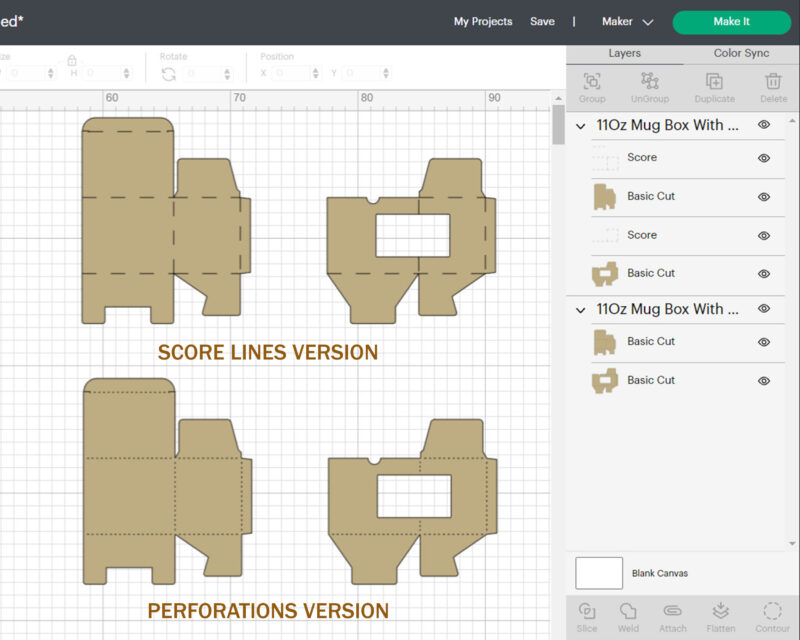Screen dimensions: 800x640
Task: Click the Blank Canvas color swatch
Action: click(x=599, y=573)
